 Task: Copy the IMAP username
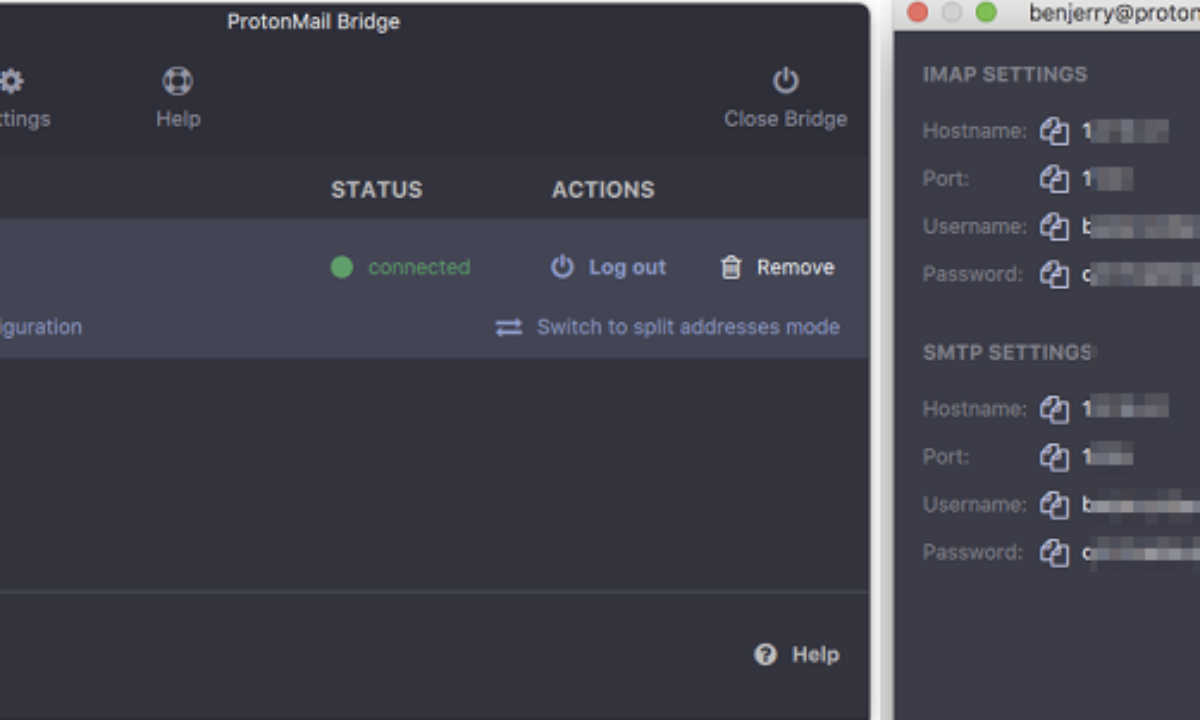(x=1054, y=227)
